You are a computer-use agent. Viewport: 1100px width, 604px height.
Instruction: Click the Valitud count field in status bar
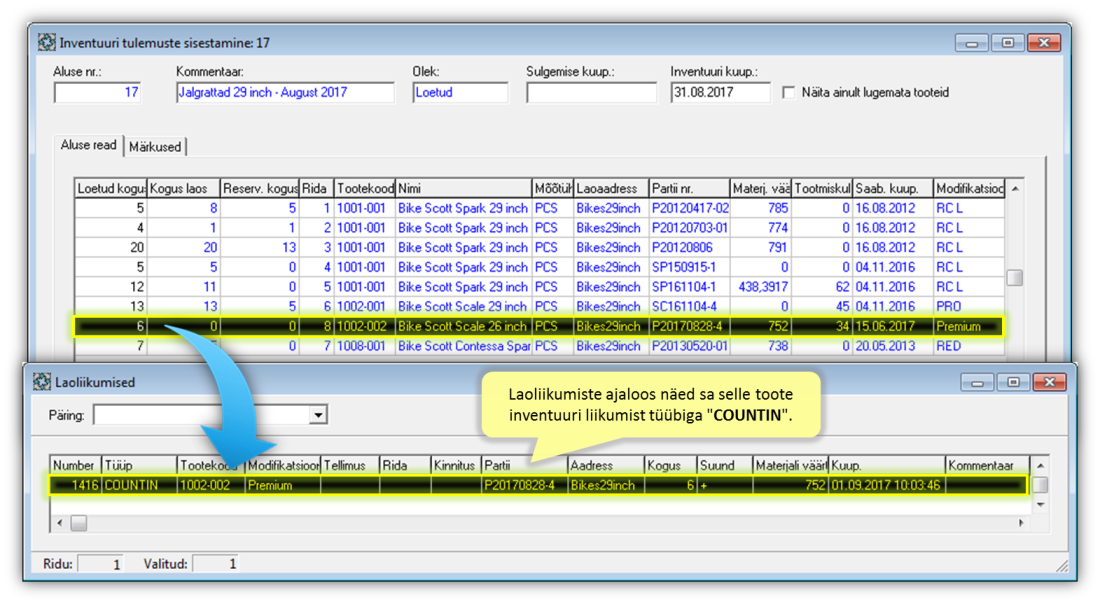coord(216,563)
